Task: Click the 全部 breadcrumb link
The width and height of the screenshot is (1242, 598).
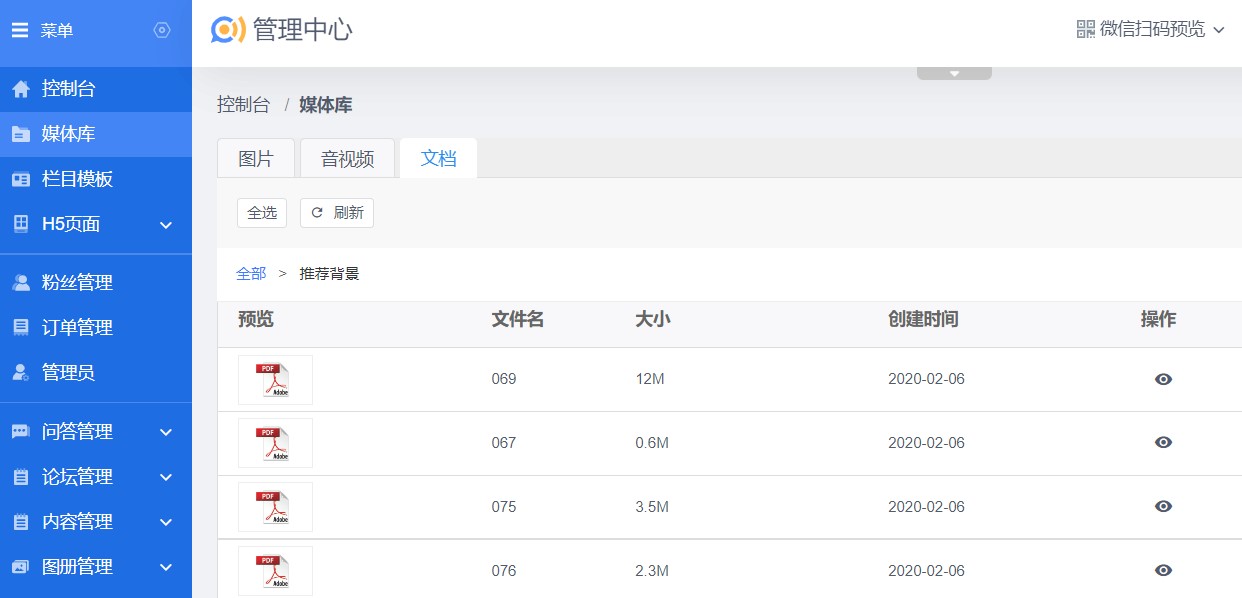Action: 251,273
